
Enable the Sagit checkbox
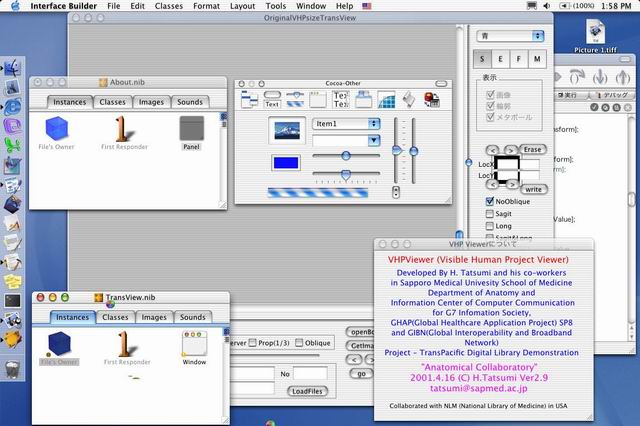(x=490, y=213)
